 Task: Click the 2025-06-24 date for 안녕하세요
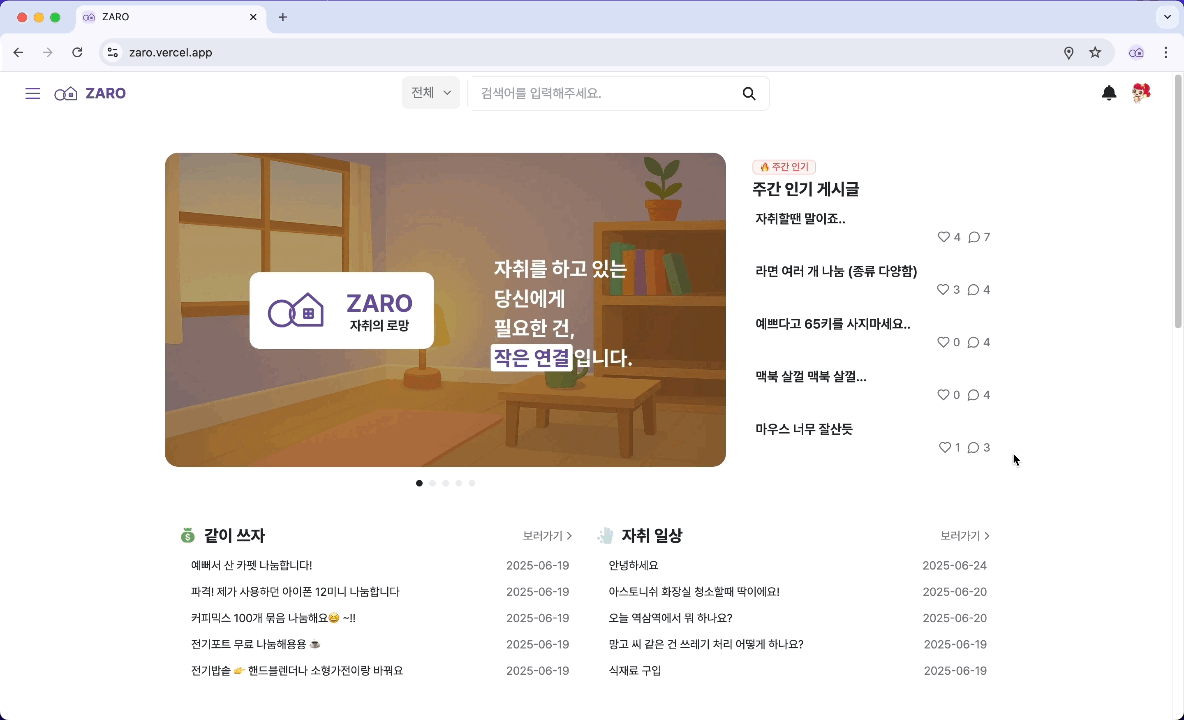click(954, 565)
